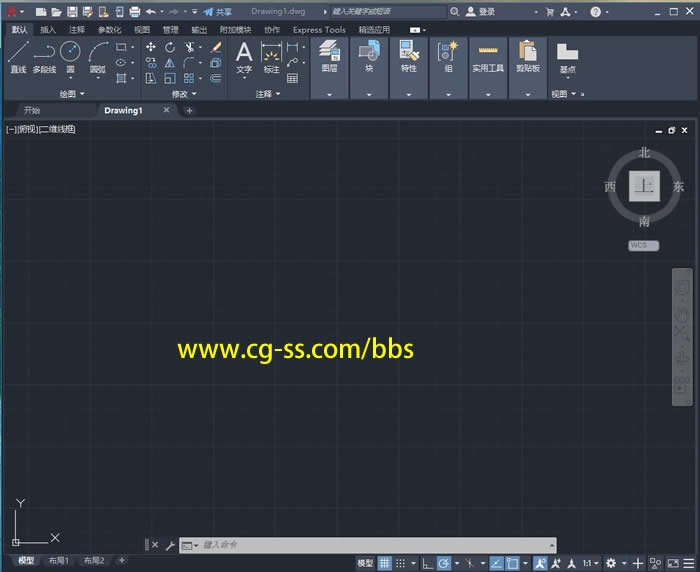This screenshot has width=700, height=572.
Task: Toggle grid display in status bar
Action: [385, 563]
